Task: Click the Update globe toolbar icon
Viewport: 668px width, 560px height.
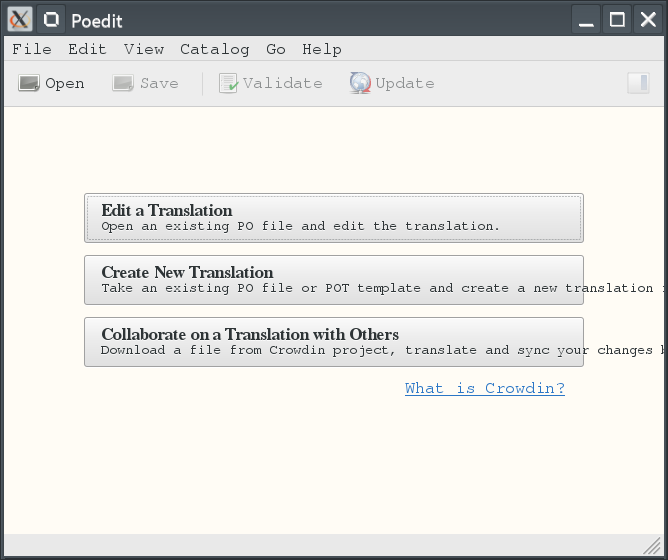Action: [360, 83]
